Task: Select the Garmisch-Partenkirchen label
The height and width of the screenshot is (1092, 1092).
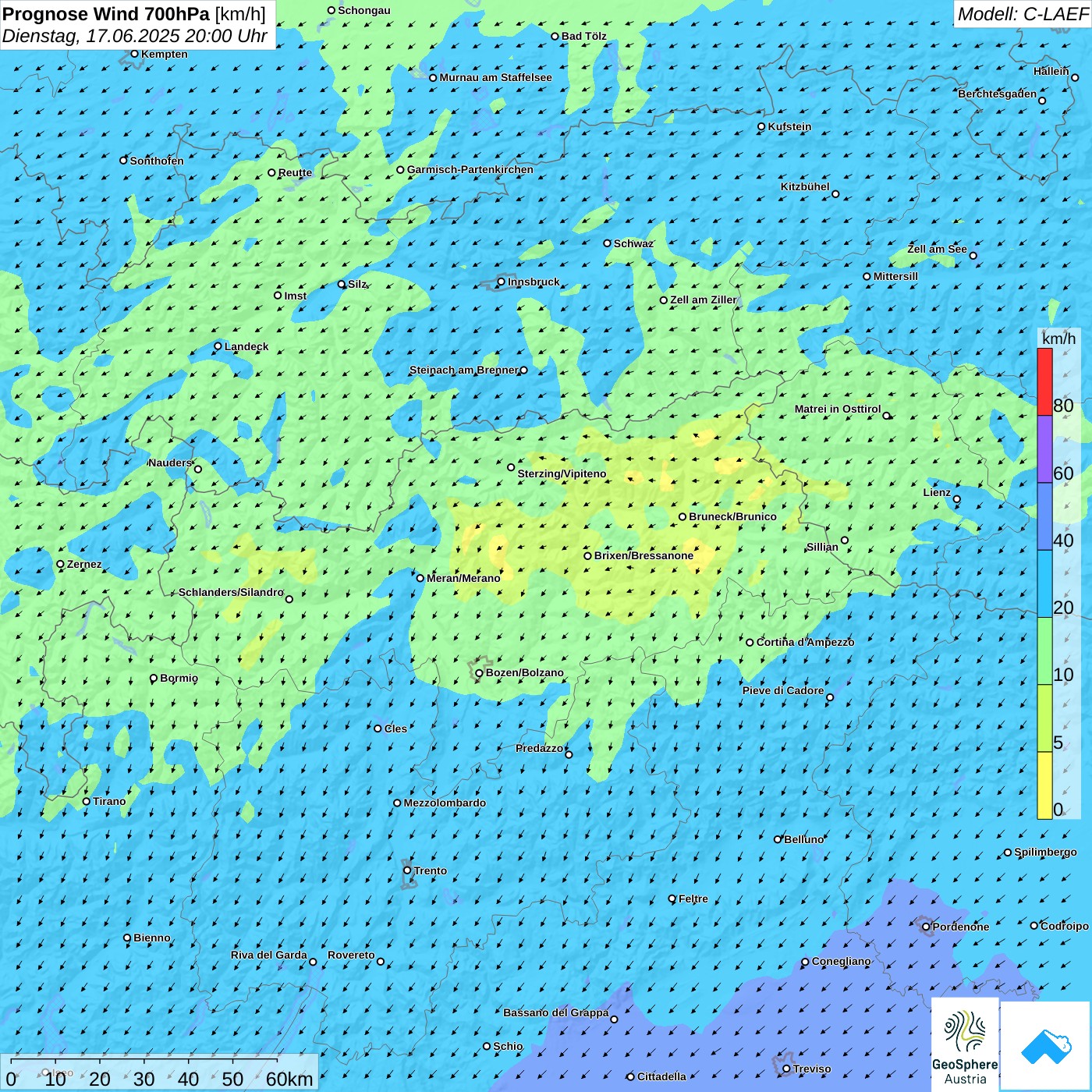Action: click(x=470, y=169)
